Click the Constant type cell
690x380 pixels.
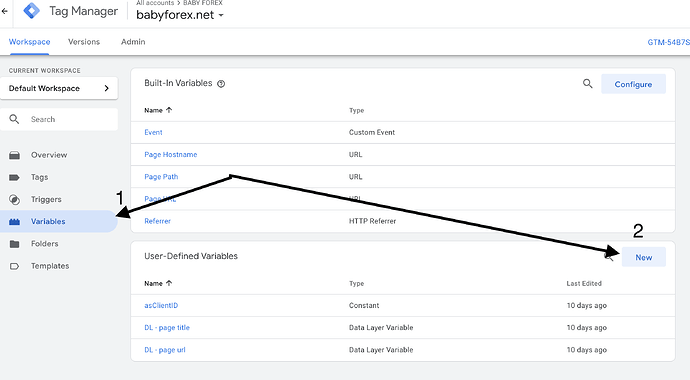pyautogui.click(x=364, y=305)
